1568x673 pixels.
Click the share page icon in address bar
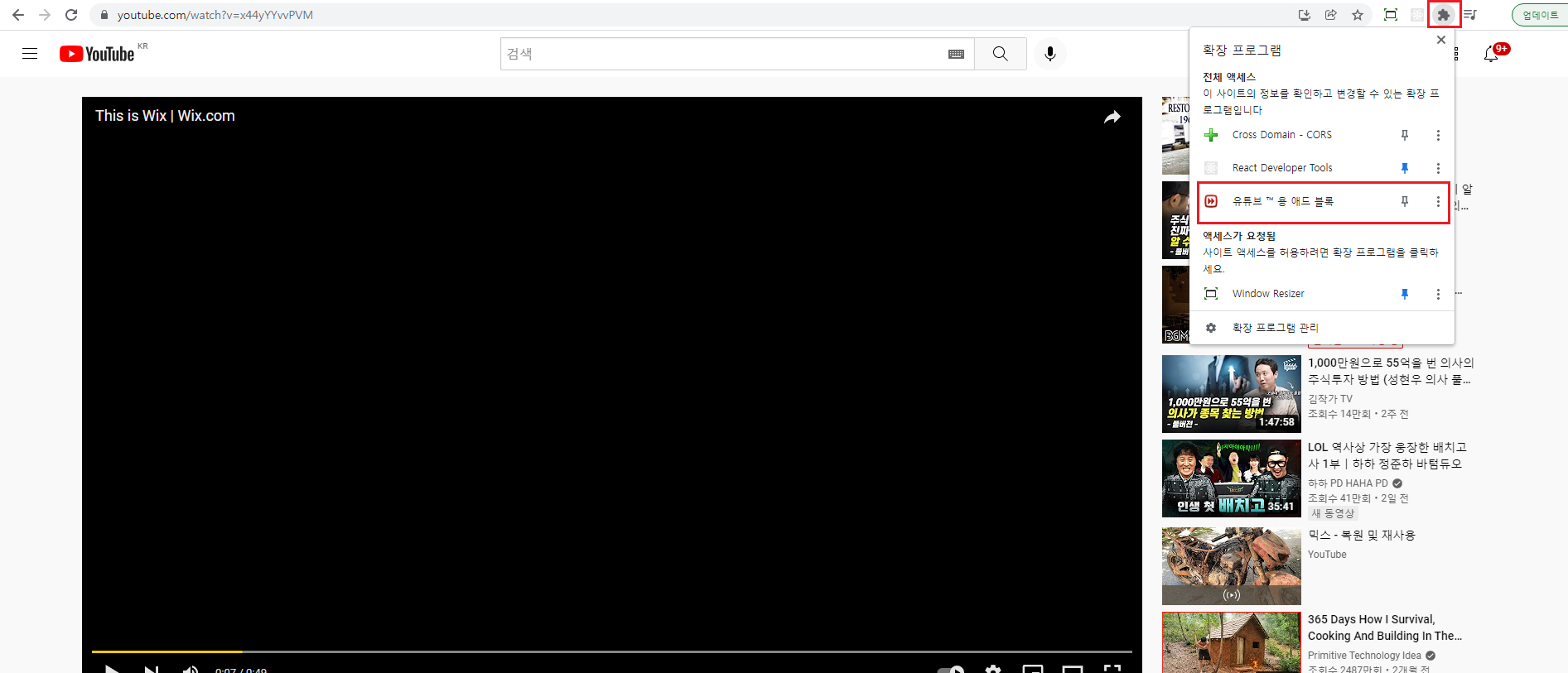(1331, 15)
